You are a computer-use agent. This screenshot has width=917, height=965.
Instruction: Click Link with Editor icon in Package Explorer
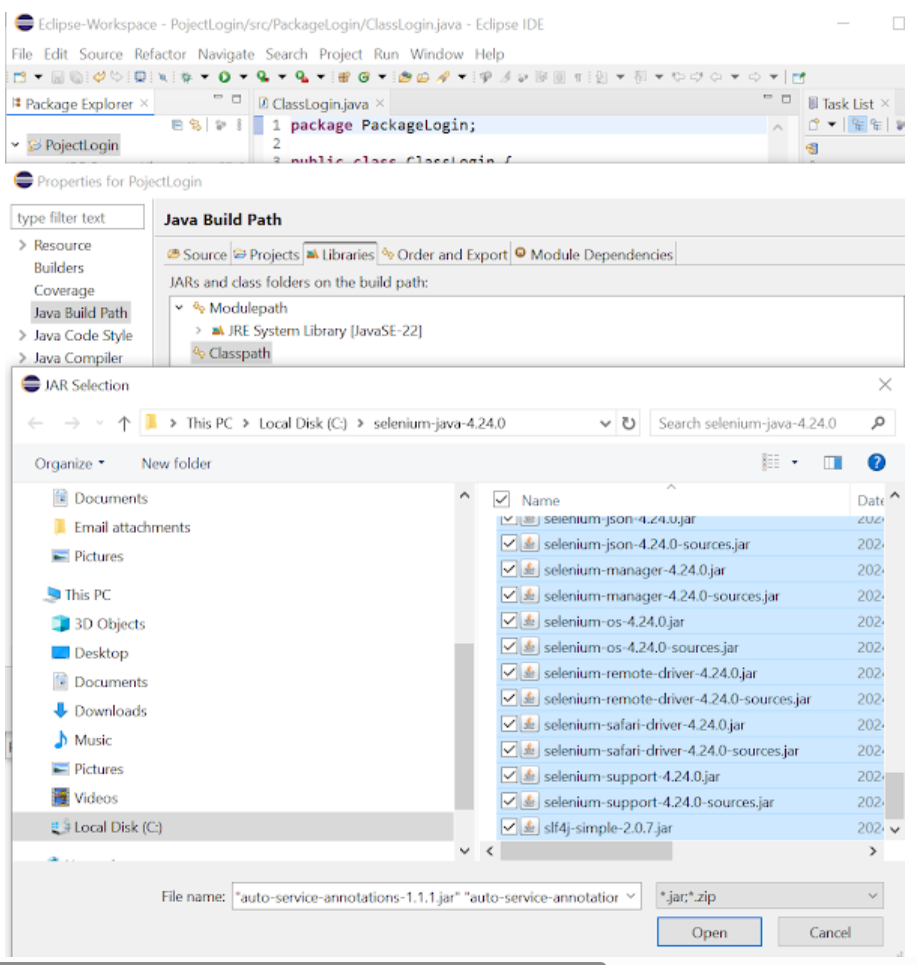point(196,125)
